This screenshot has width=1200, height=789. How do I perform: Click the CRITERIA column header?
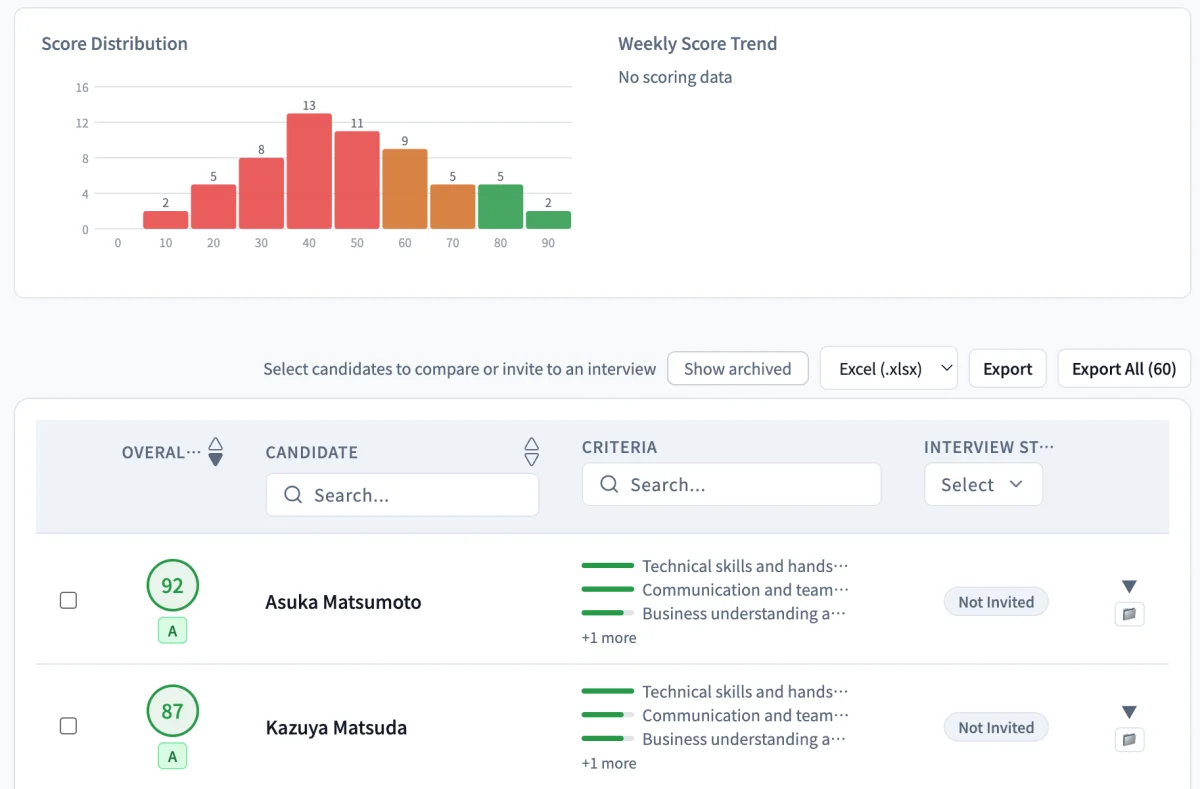(x=619, y=447)
